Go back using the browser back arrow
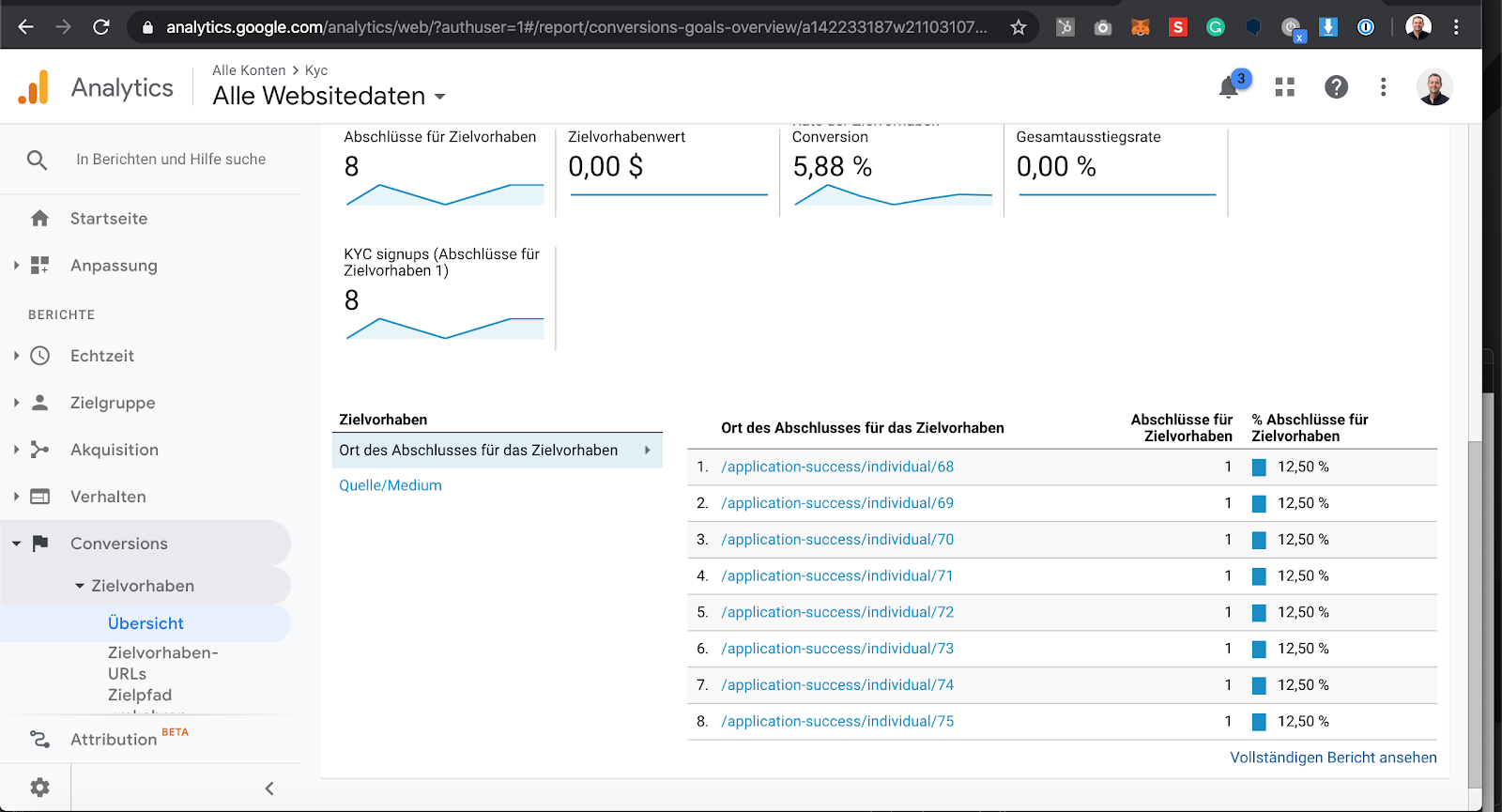The image size is (1502, 812). pyautogui.click(x=25, y=27)
